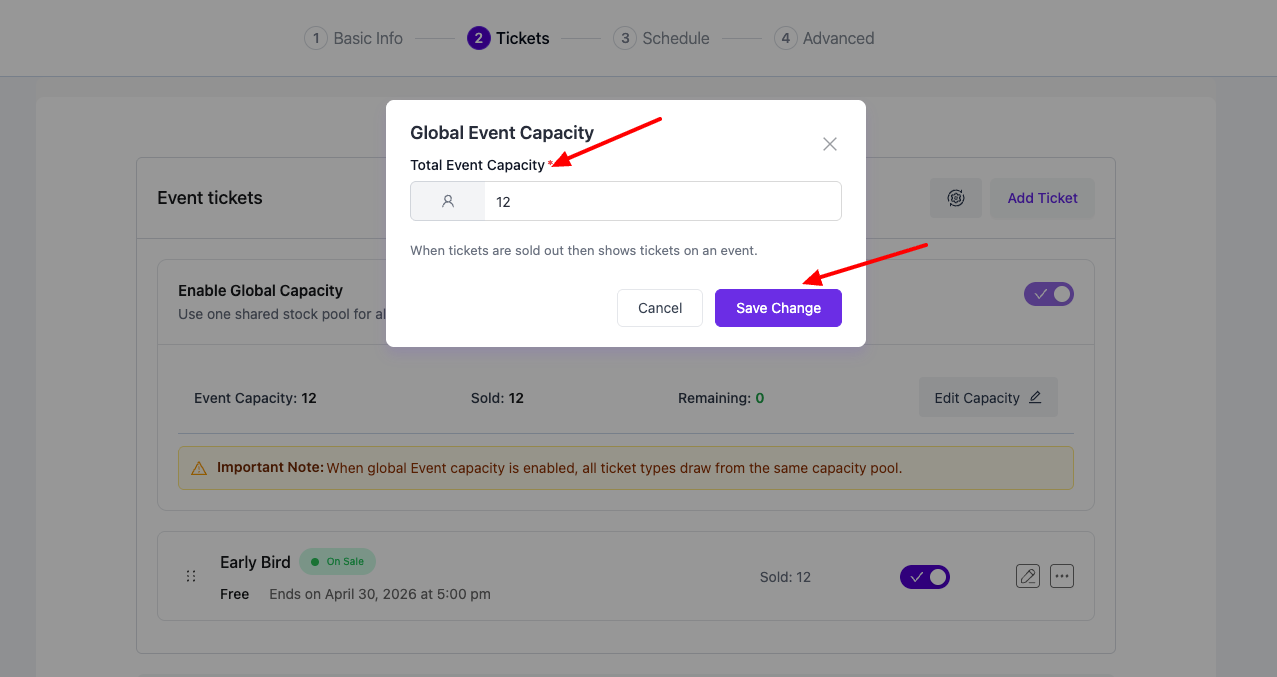Viewport: 1277px width, 677px height.
Task: Toggle off the Early Bird ticket
Action: [x=924, y=577]
